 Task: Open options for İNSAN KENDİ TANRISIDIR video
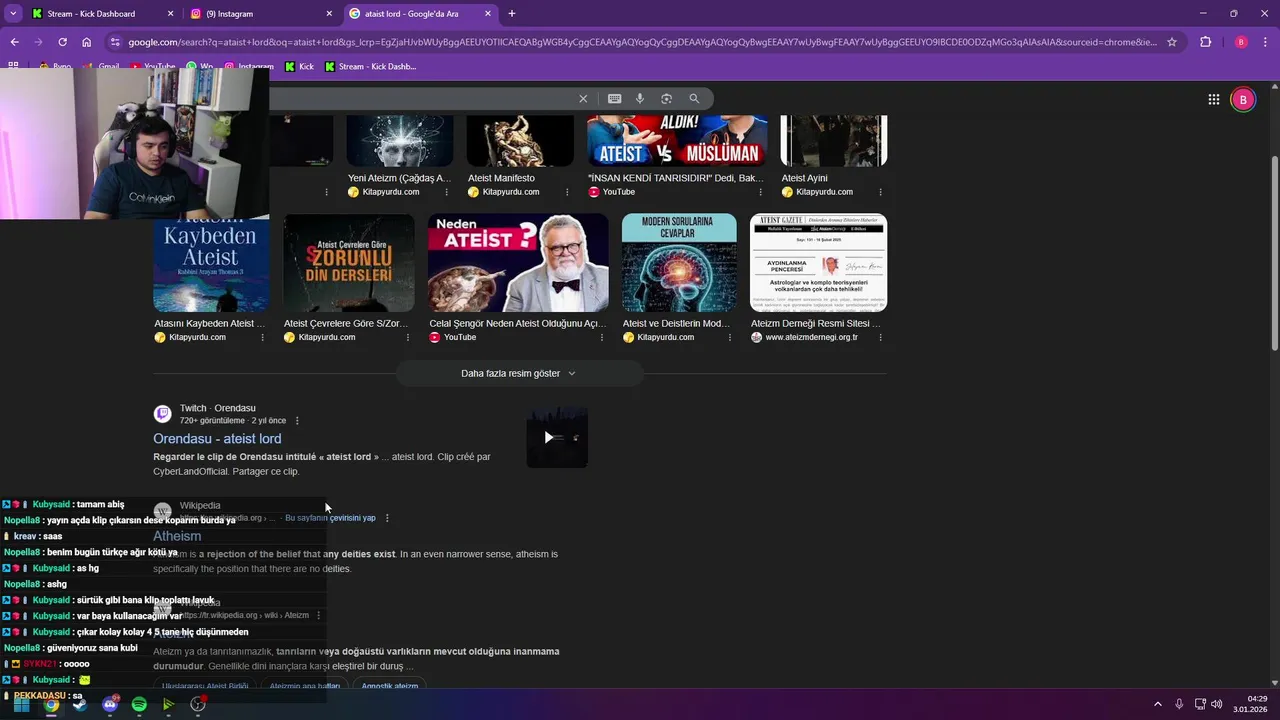coord(760,192)
